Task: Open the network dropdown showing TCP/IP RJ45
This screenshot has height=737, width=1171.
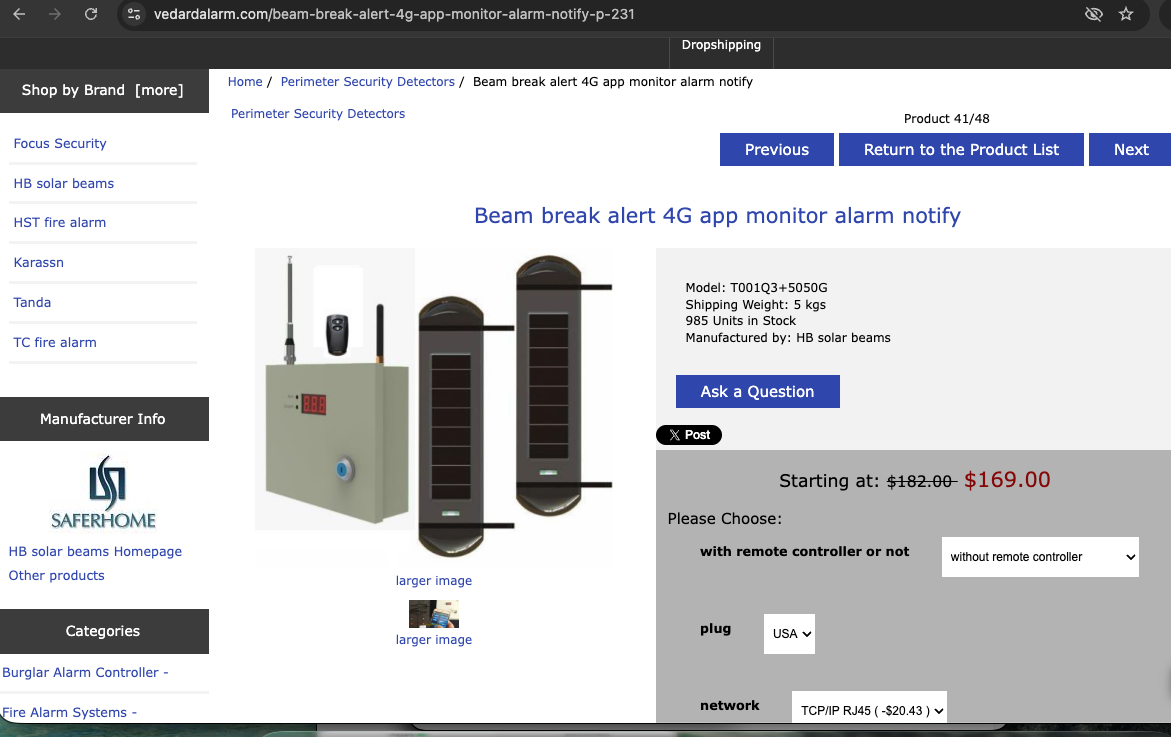Action: [868, 710]
